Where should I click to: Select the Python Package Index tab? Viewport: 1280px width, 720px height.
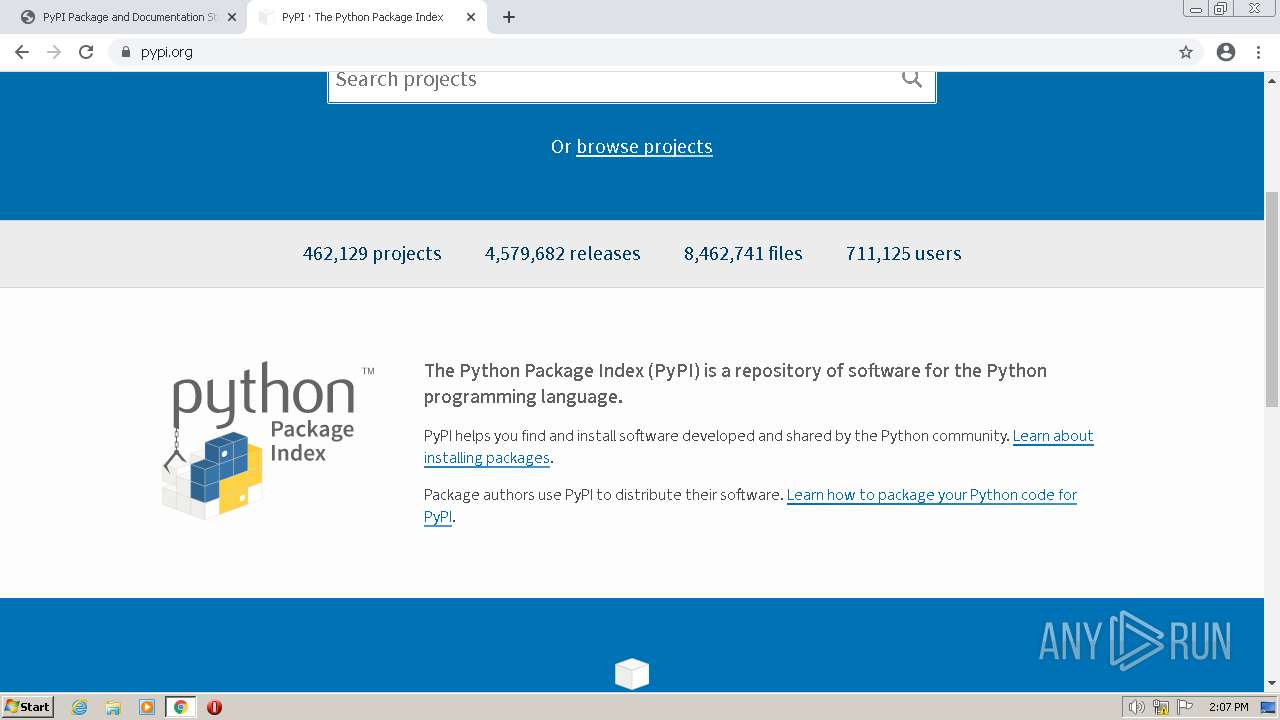point(362,17)
